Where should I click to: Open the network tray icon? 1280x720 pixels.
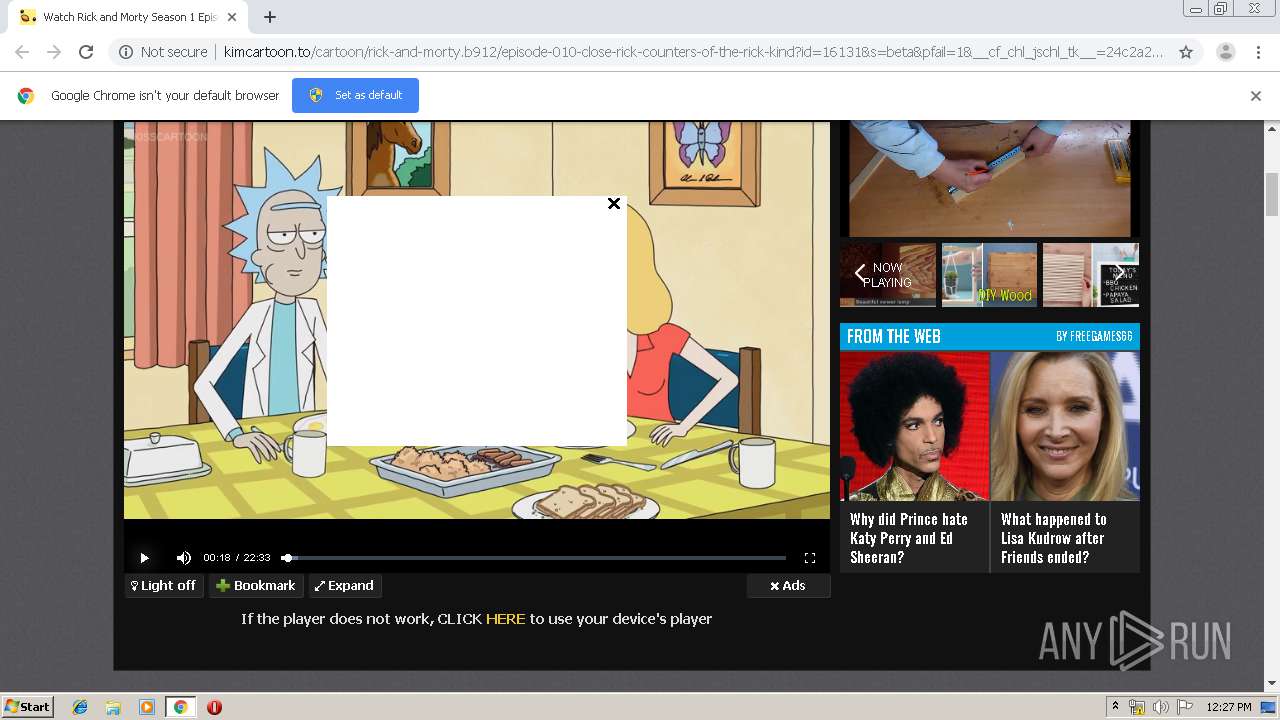pyautogui.click(x=1137, y=707)
